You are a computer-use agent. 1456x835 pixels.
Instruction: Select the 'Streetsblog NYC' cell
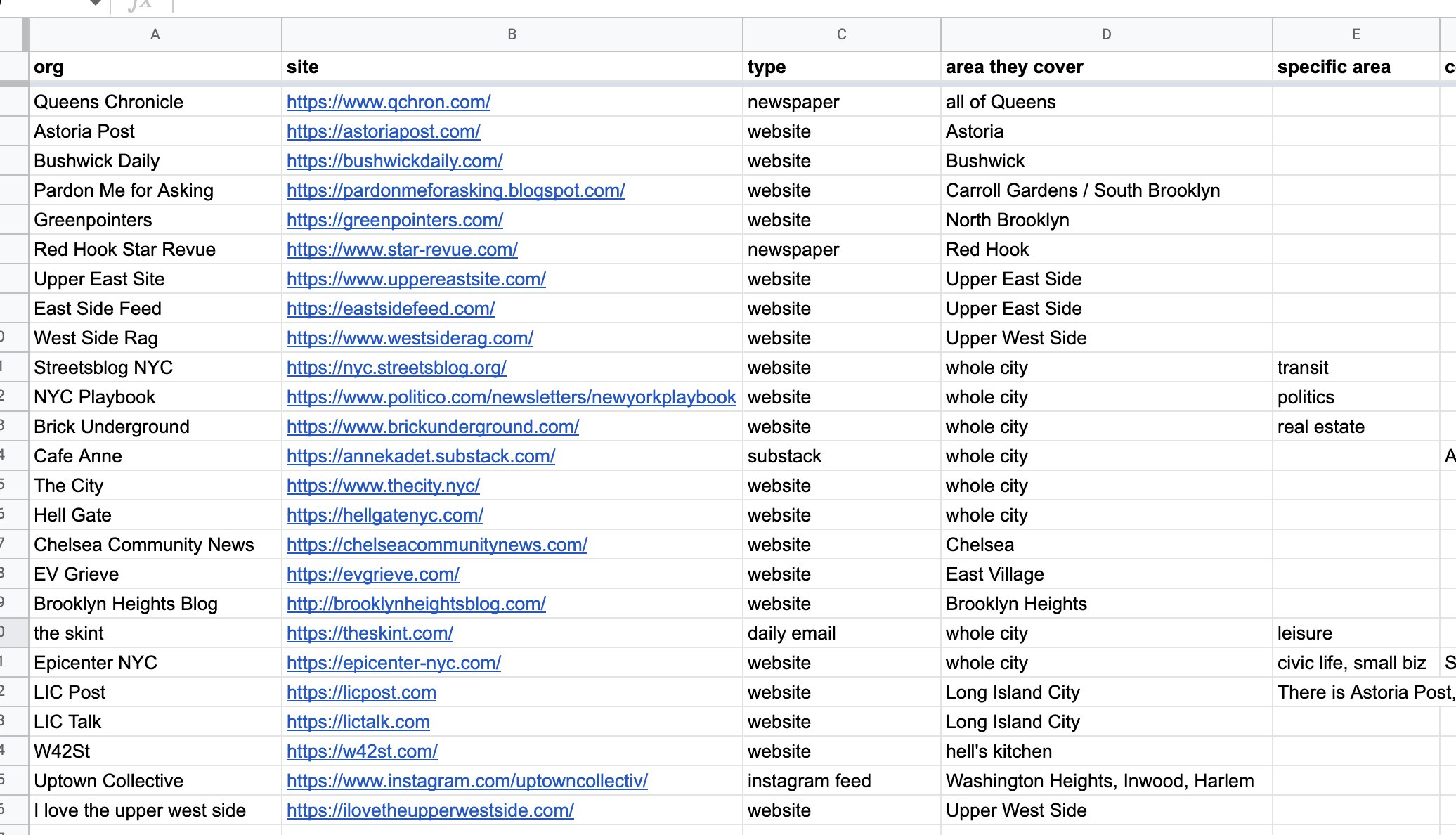[x=155, y=368]
